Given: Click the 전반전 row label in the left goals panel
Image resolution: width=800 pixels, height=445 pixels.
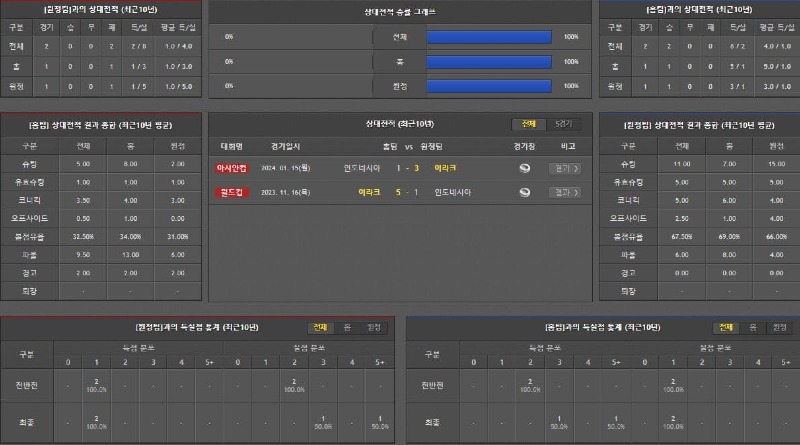Looking at the screenshot, I should coord(27,386).
